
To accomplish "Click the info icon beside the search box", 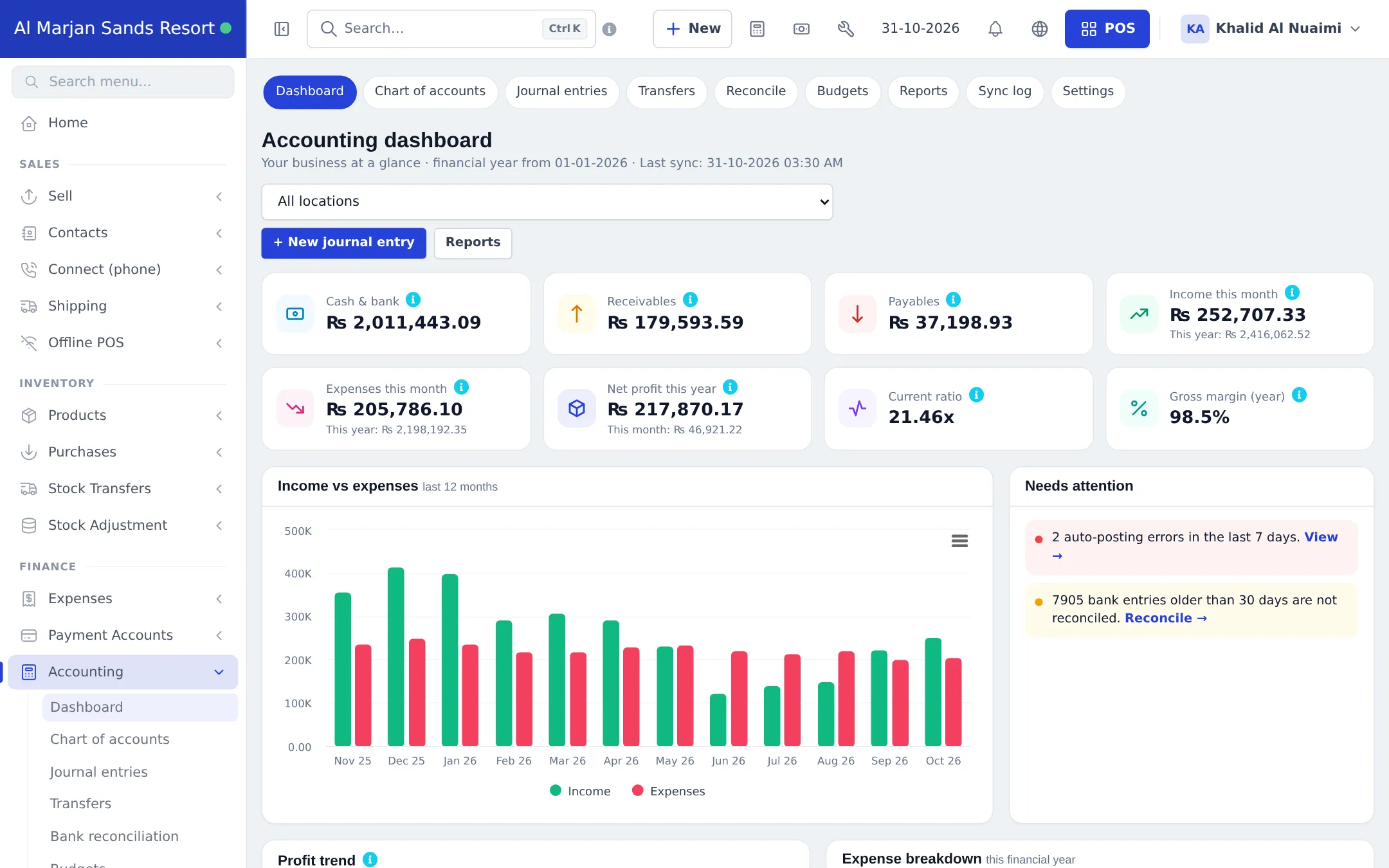I will [x=610, y=29].
